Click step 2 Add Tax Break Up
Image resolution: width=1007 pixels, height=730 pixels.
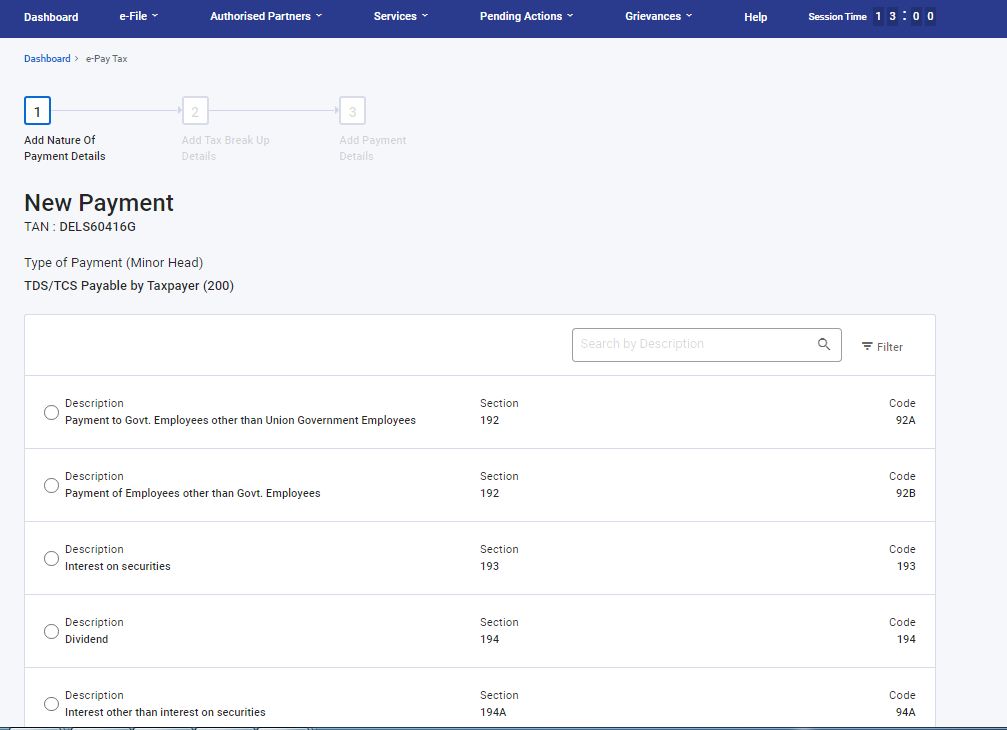pyautogui.click(x=195, y=111)
